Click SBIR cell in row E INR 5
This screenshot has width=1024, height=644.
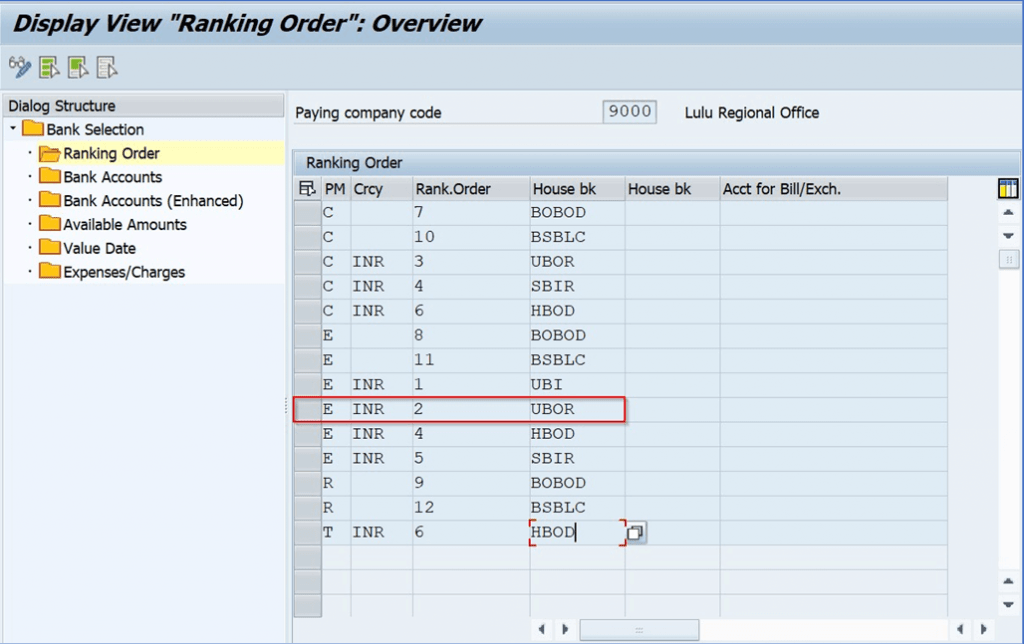577,459
